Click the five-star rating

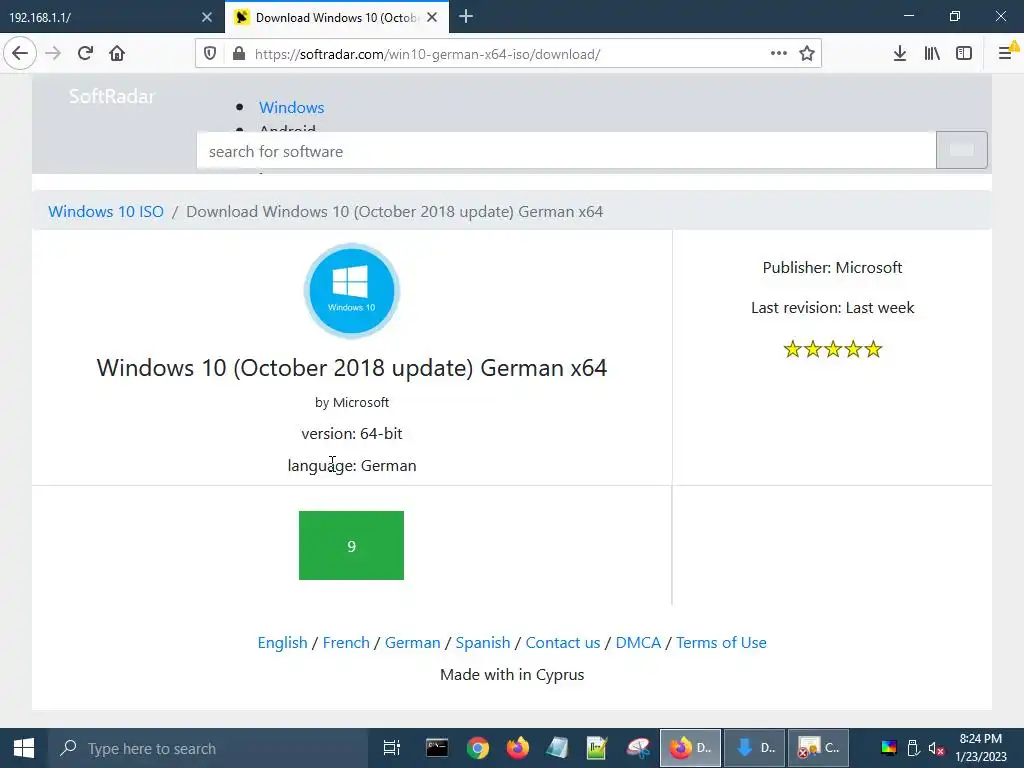833,349
